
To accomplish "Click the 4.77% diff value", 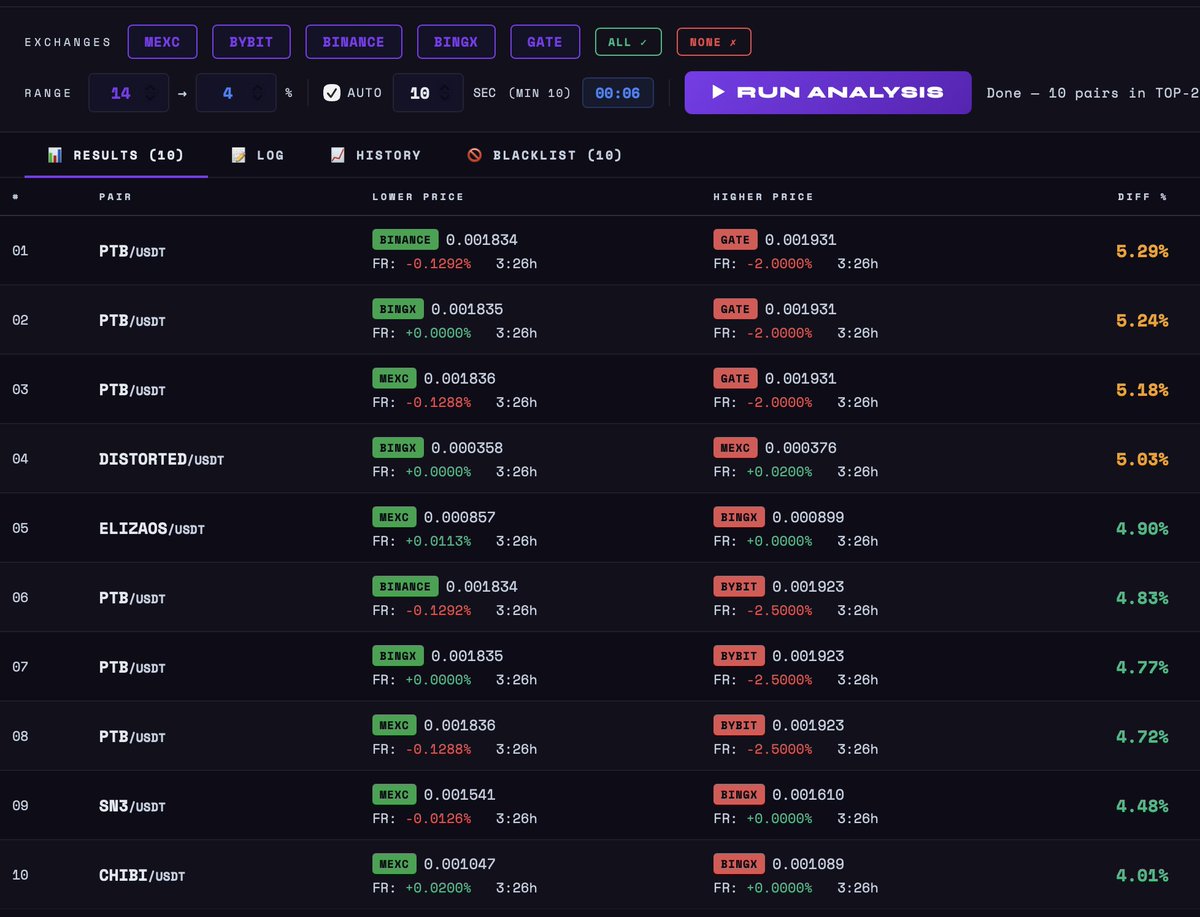I will click(x=1142, y=667).
